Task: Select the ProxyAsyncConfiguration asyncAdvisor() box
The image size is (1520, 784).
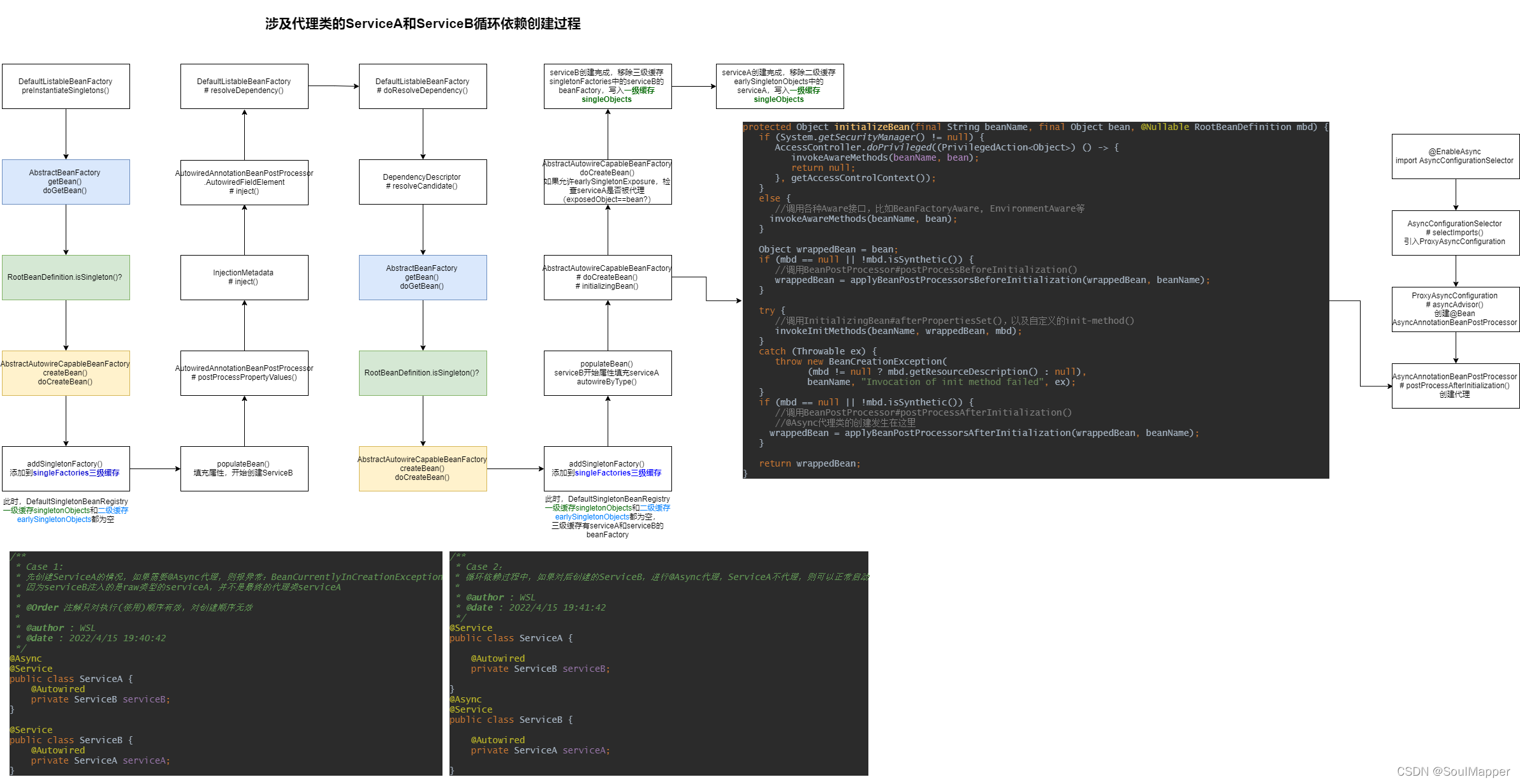Action: click(x=1455, y=309)
